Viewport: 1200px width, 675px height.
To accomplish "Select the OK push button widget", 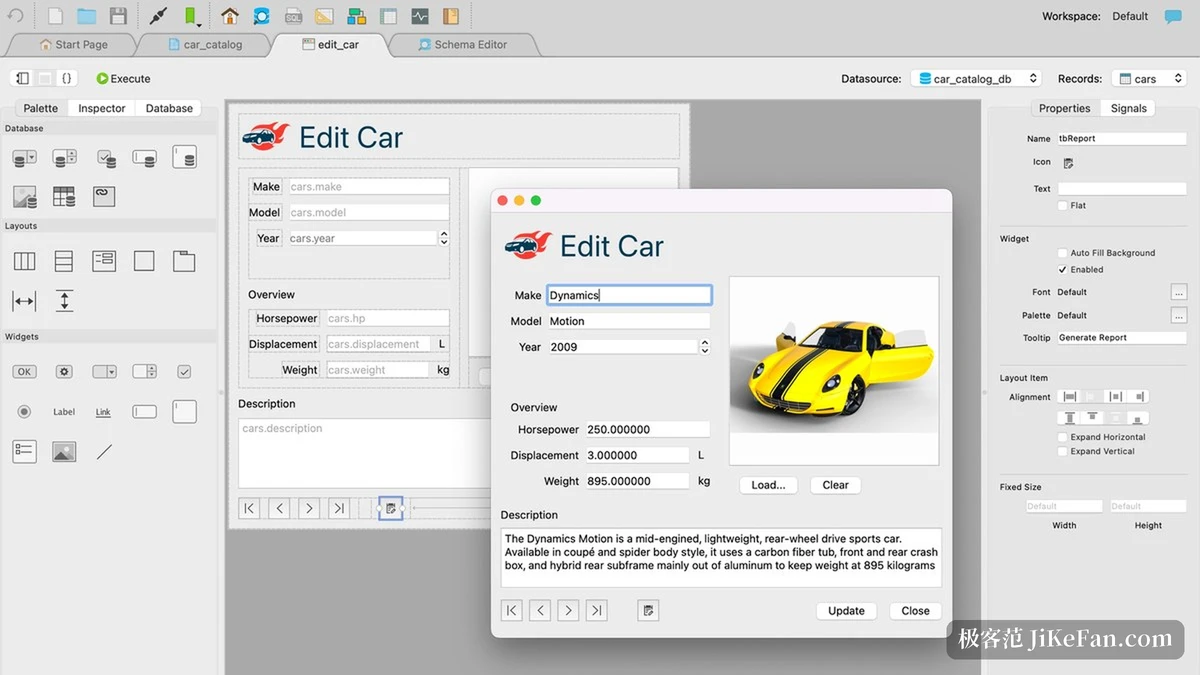I will [24, 372].
